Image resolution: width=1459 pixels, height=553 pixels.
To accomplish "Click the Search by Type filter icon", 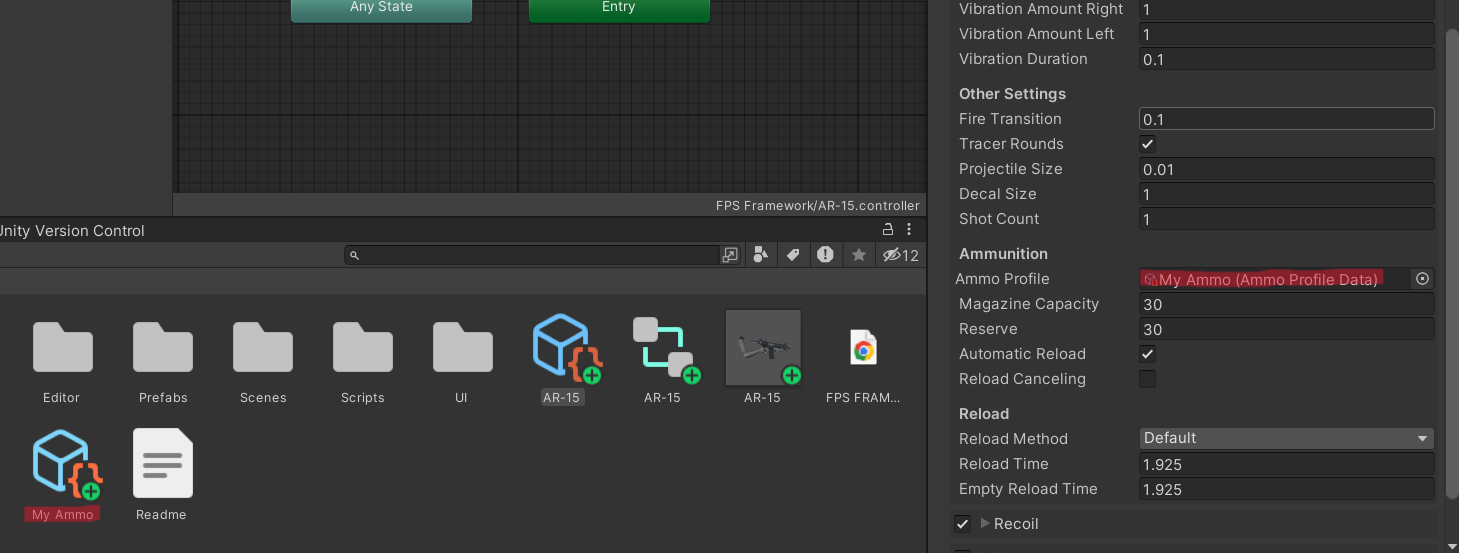I will (x=761, y=255).
